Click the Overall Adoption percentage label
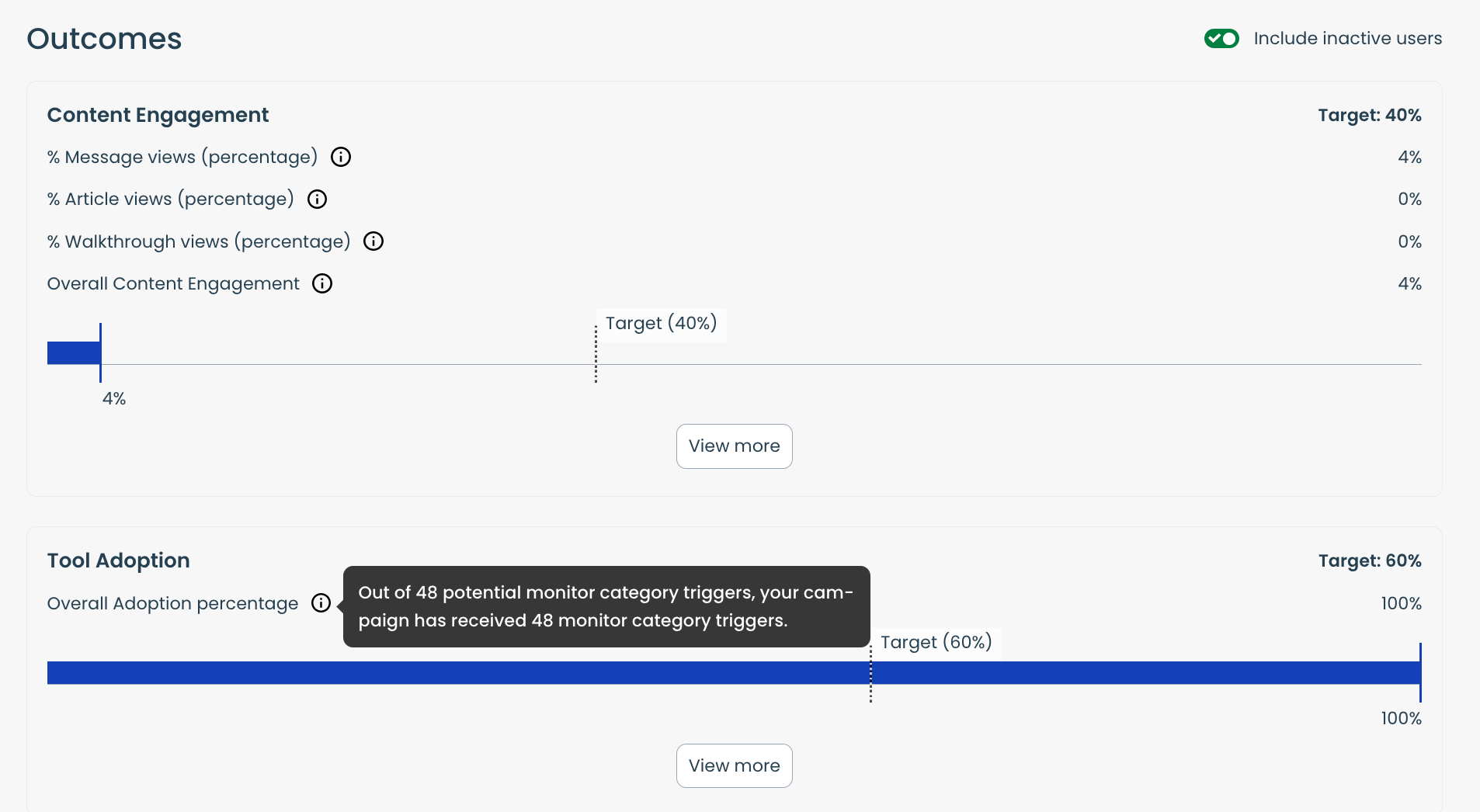This screenshot has height=812, width=1480. pyautogui.click(x=172, y=603)
